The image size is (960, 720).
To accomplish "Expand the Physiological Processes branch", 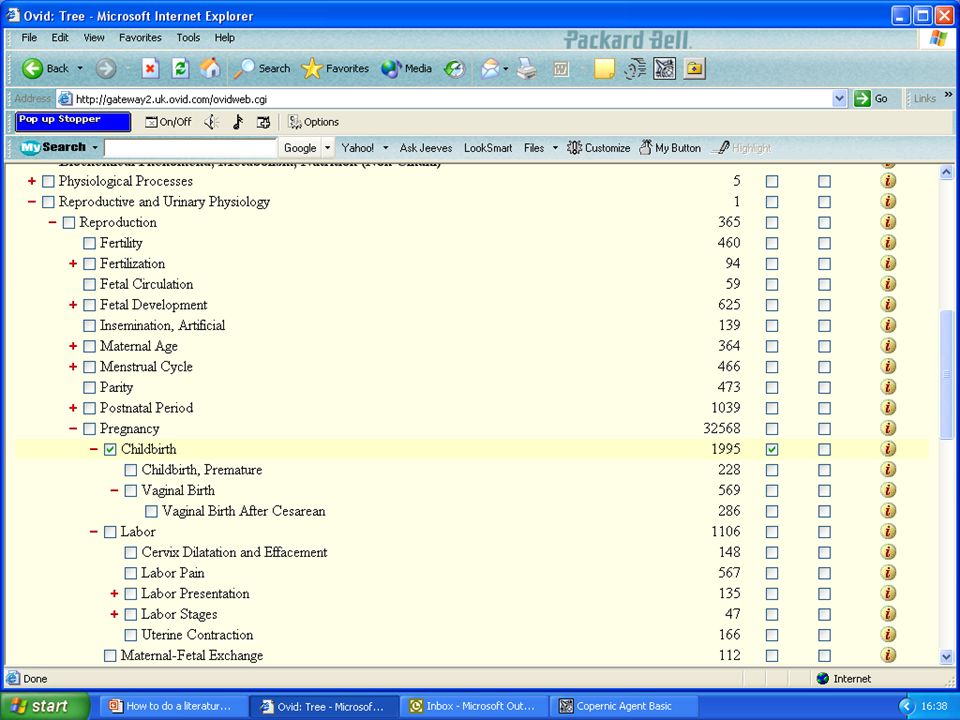I will 32,181.
